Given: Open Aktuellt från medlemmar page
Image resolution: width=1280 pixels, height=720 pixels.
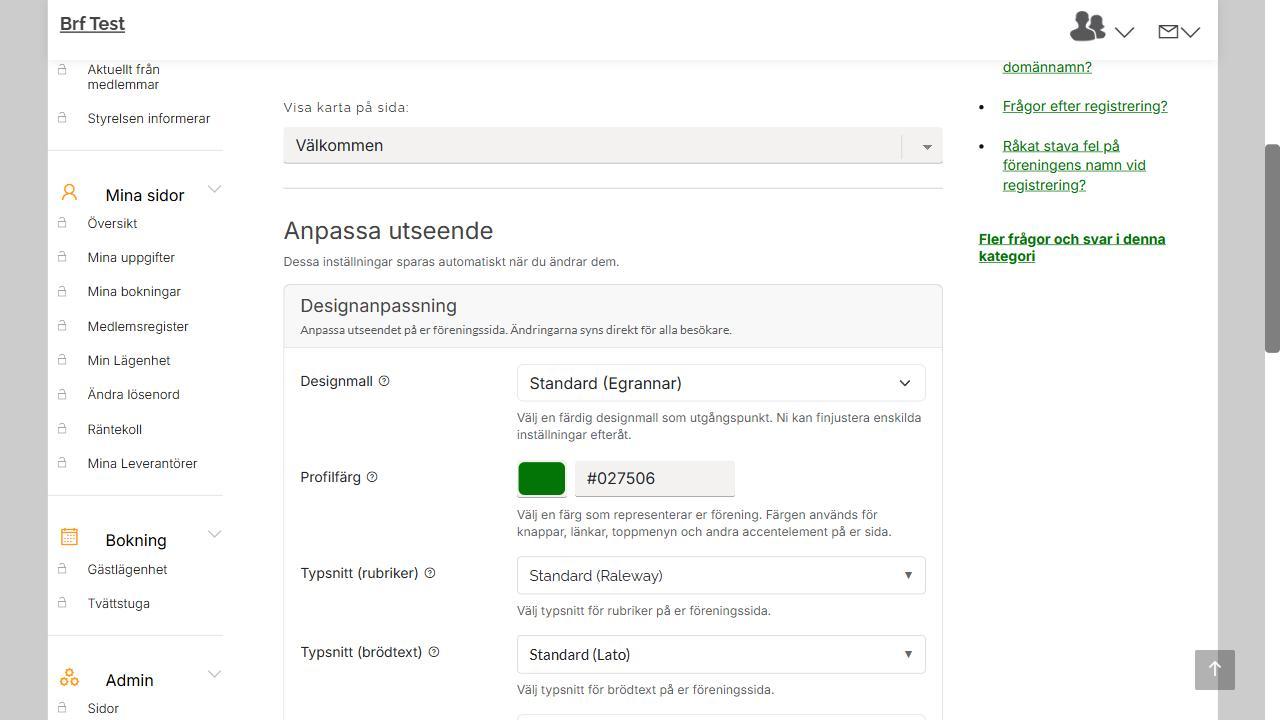Looking at the screenshot, I should (123, 77).
